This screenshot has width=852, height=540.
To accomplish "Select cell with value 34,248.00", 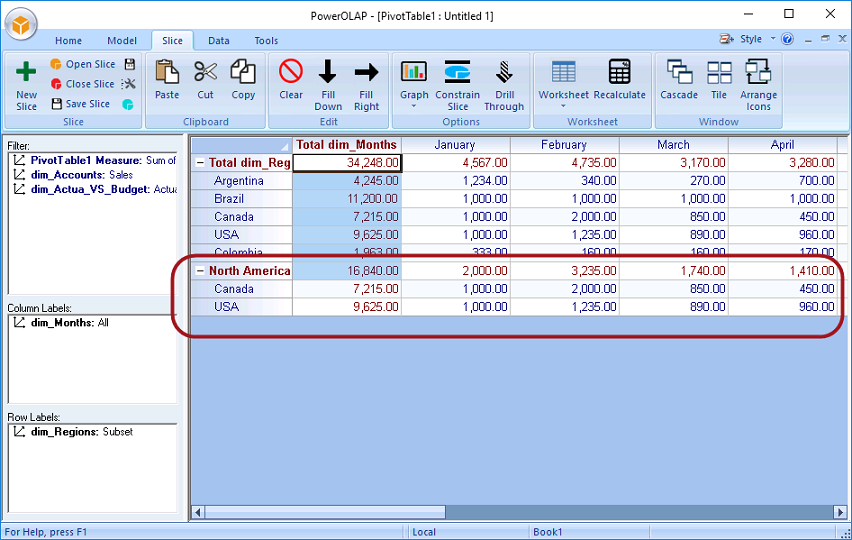I will (347, 163).
